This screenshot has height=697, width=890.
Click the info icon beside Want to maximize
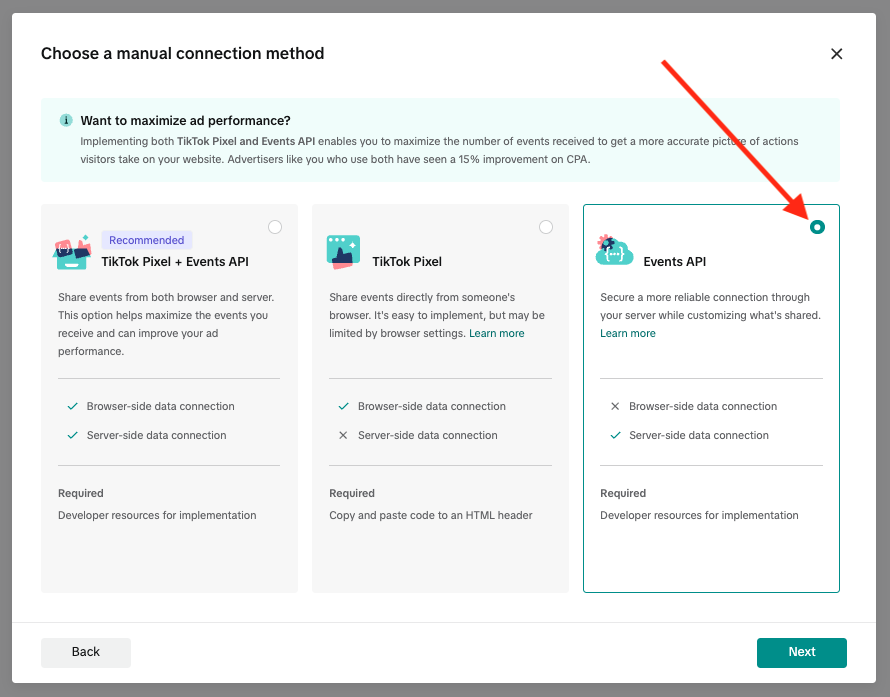click(66, 120)
